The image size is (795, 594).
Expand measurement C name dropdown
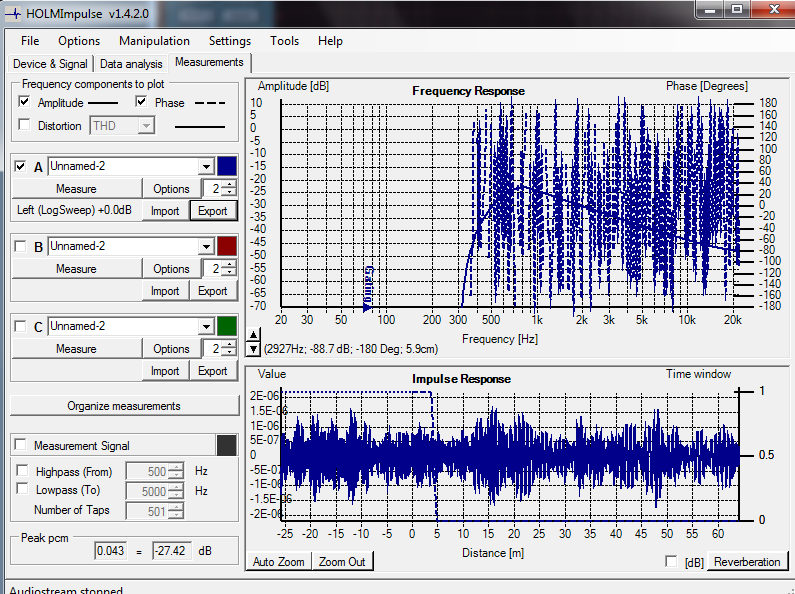point(206,327)
